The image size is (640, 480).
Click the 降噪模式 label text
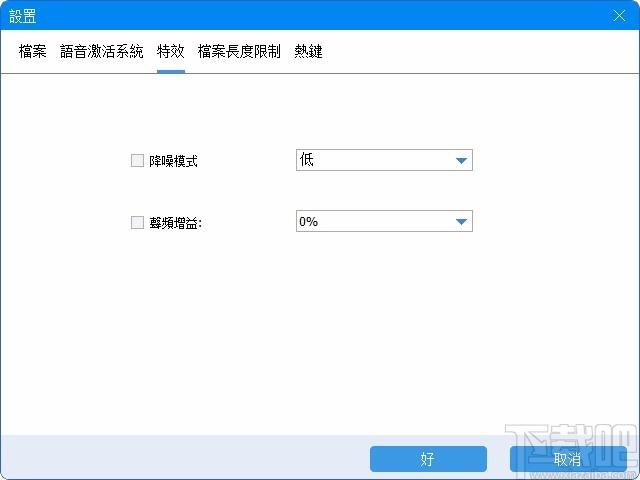[x=173, y=161]
